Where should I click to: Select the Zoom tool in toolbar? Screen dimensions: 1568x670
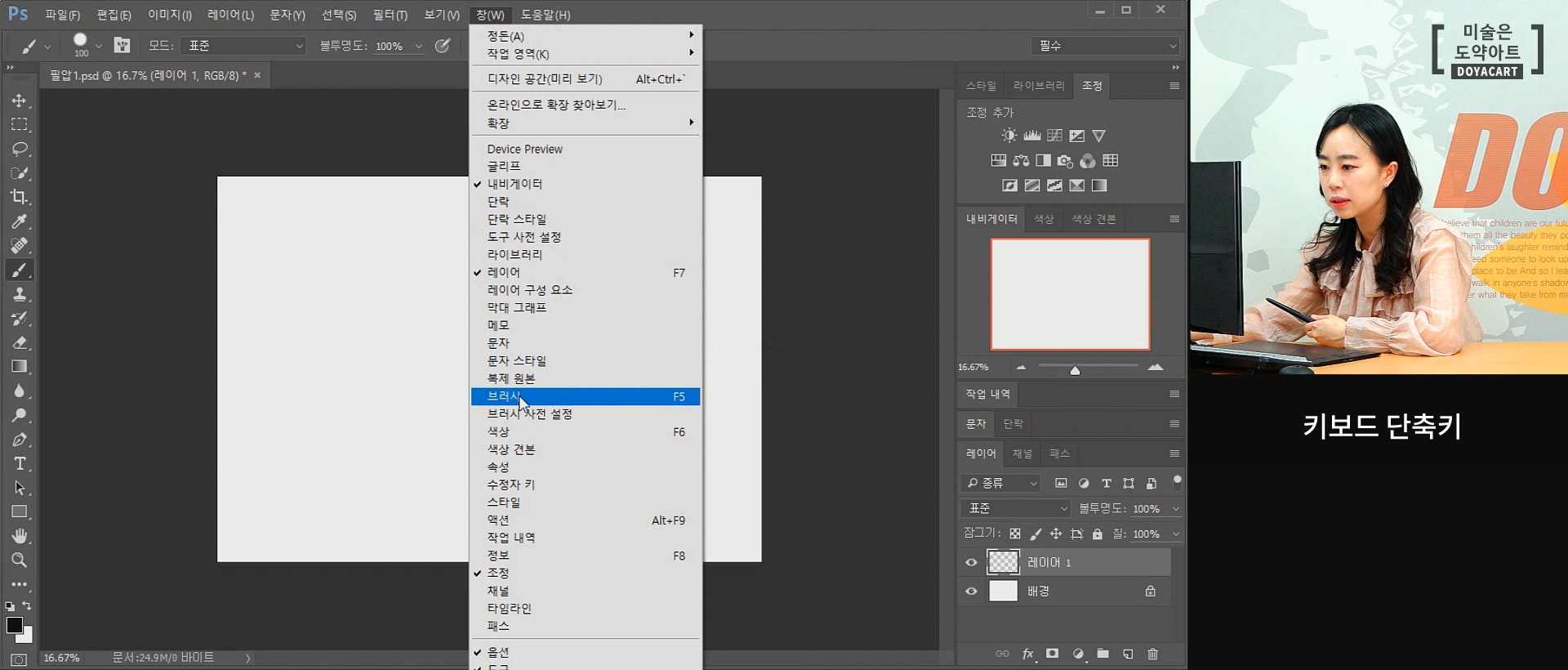(20, 561)
